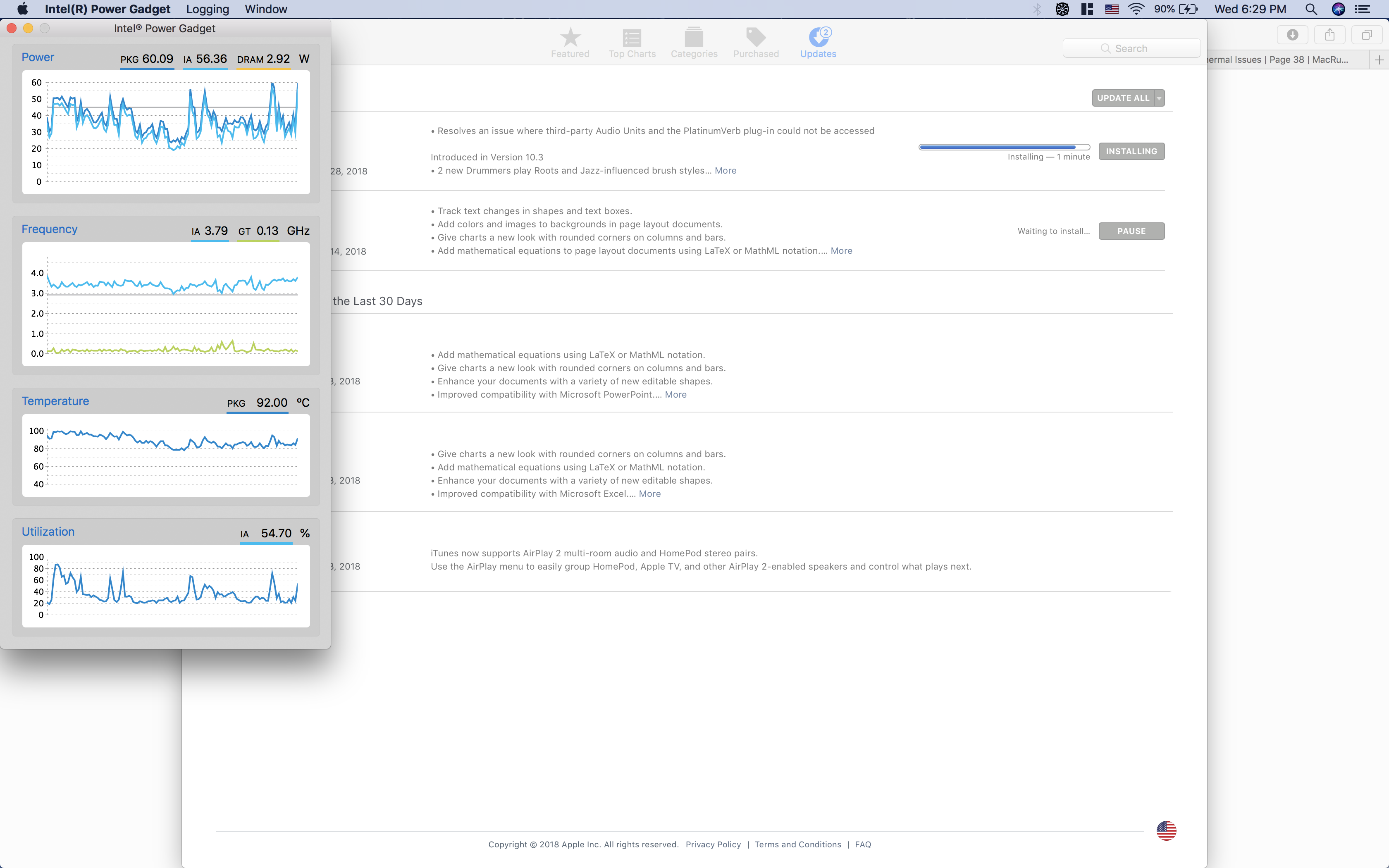Click More after Microsoft Excel compatibility
Viewport: 1389px width, 868px height.
(x=650, y=494)
